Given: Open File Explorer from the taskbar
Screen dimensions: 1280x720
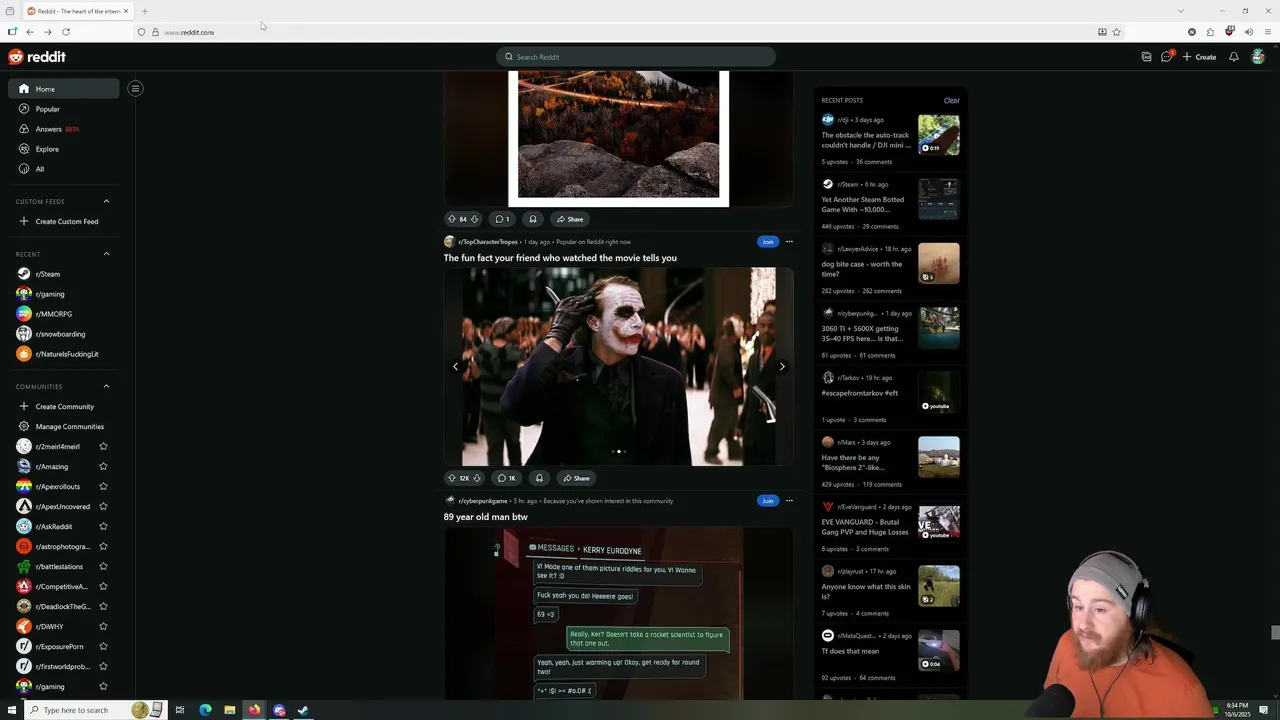Looking at the screenshot, I should pyautogui.click(x=230, y=710).
